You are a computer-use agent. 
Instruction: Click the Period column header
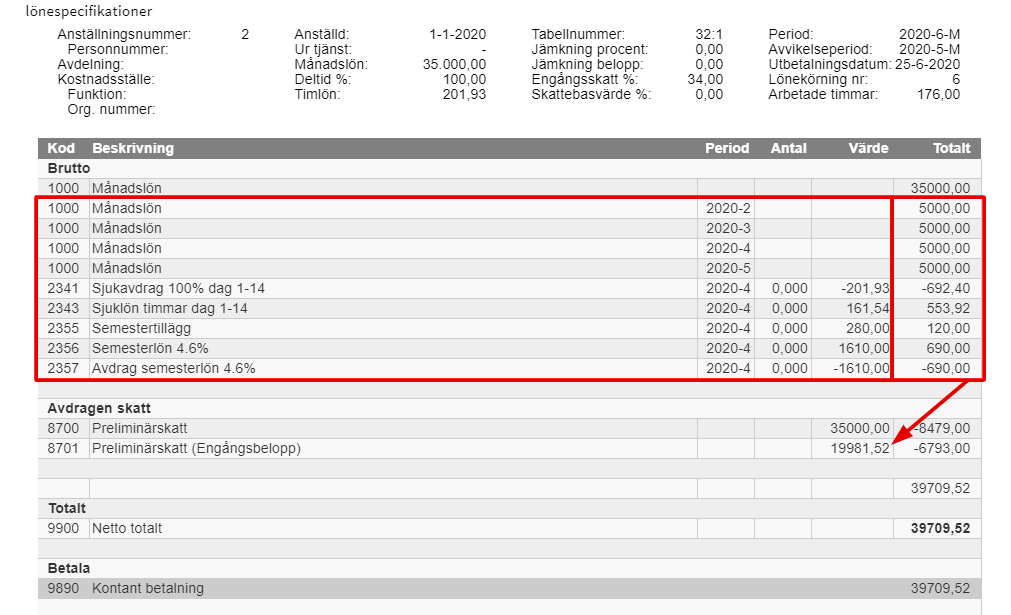click(727, 148)
